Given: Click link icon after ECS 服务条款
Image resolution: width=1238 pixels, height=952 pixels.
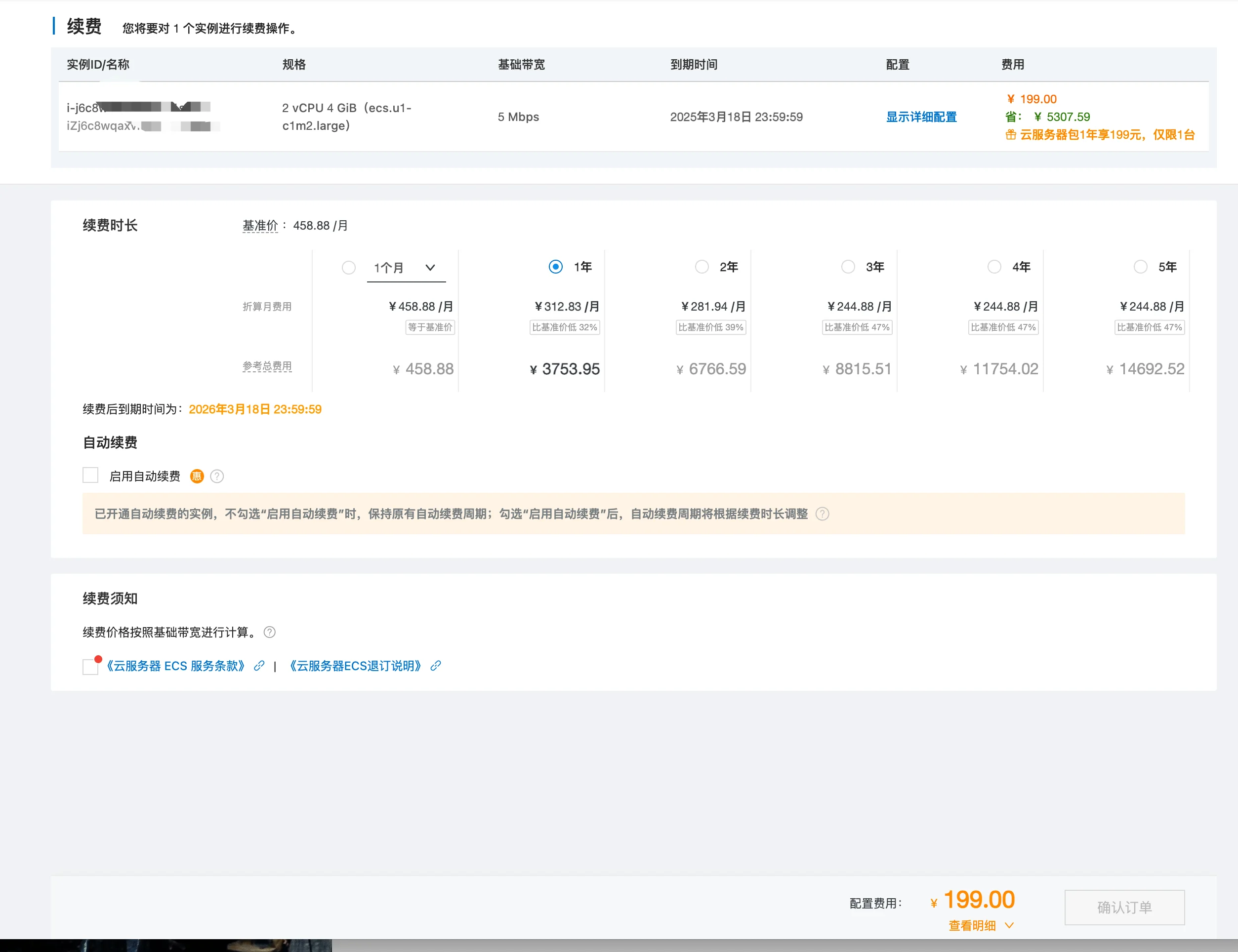Looking at the screenshot, I should [x=259, y=666].
